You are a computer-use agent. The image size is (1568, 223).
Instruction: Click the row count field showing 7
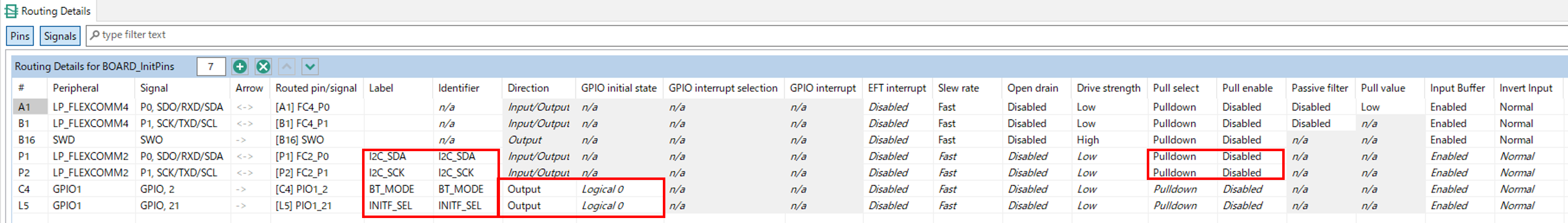tap(211, 66)
